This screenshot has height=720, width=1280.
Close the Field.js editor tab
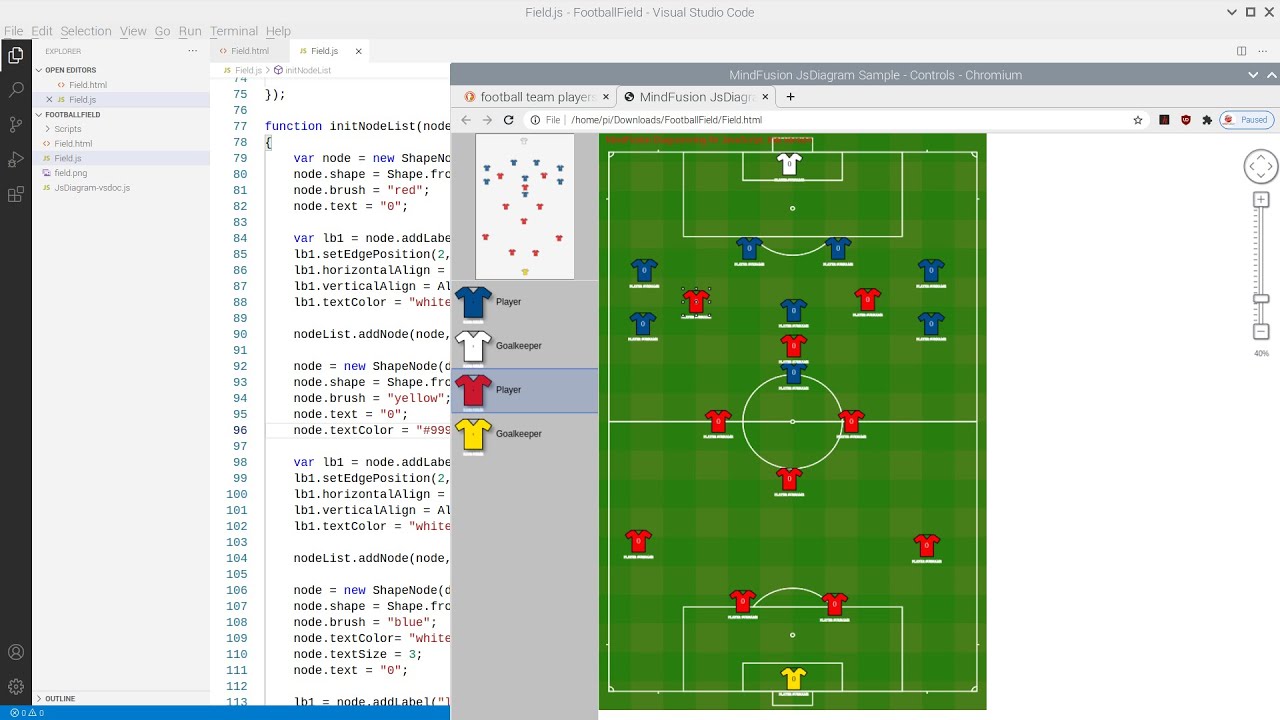(359, 51)
